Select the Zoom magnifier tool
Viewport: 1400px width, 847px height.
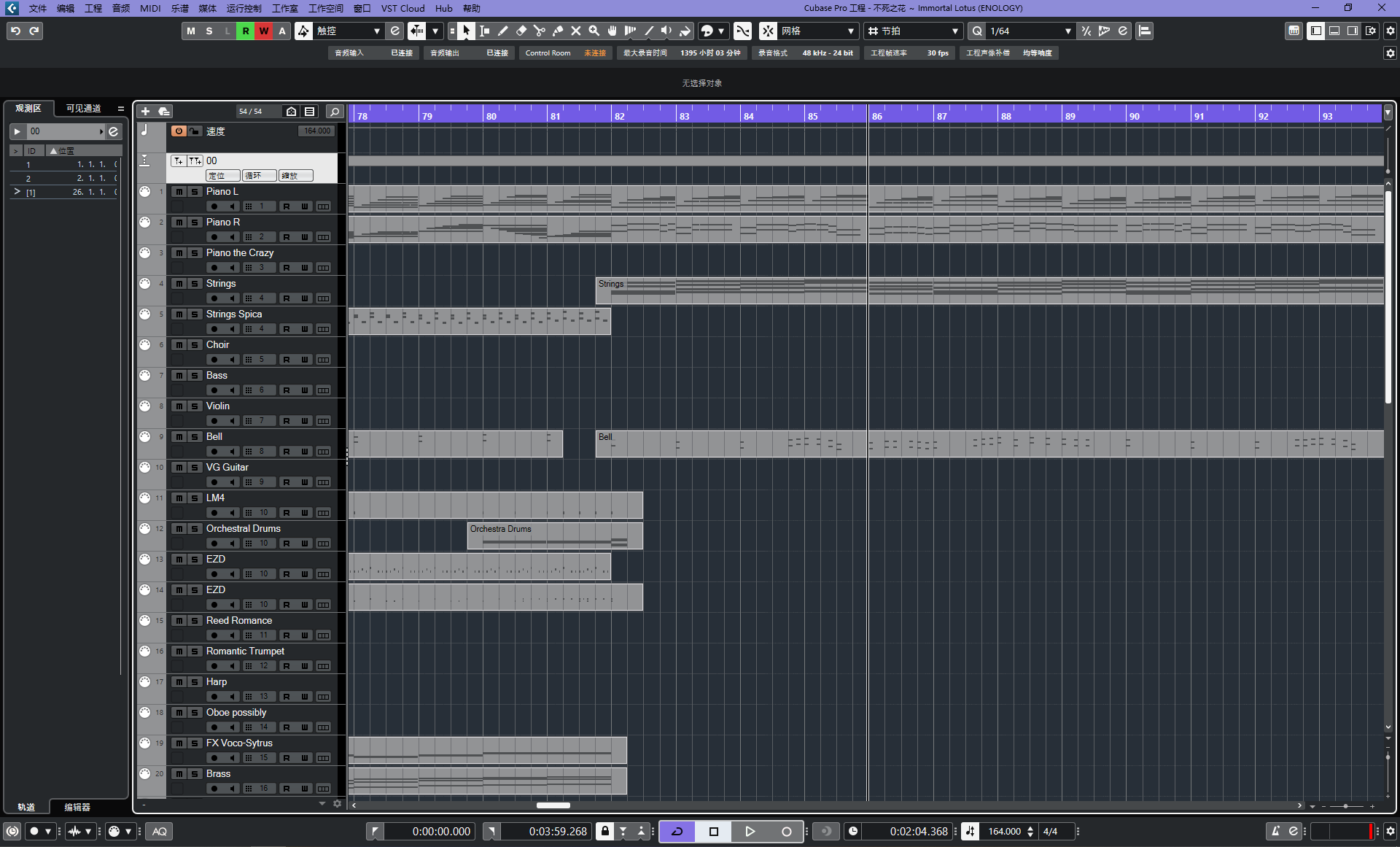pyautogui.click(x=594, y=31)
